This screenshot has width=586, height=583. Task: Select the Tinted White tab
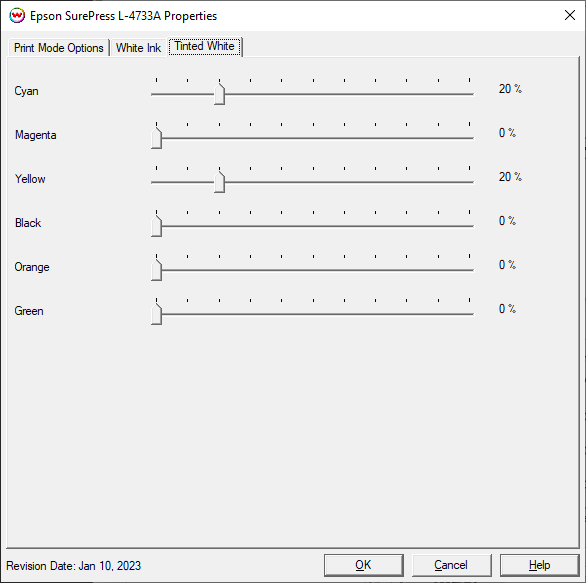point(204,46)
